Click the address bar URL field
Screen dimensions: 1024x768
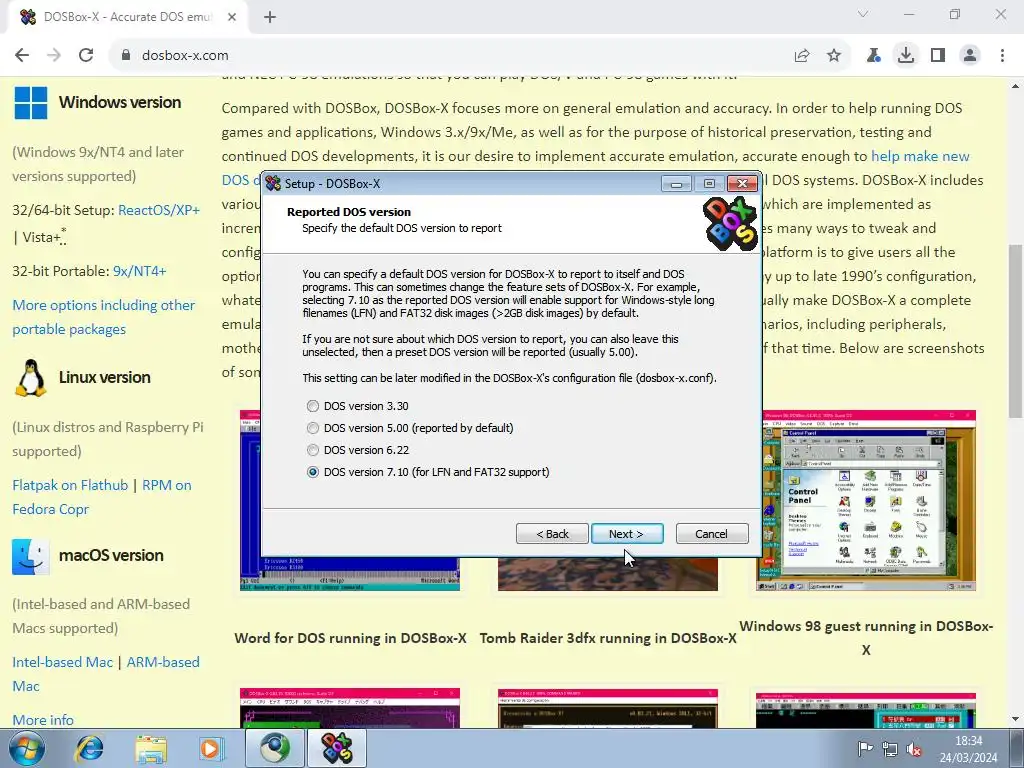[451, 56]
